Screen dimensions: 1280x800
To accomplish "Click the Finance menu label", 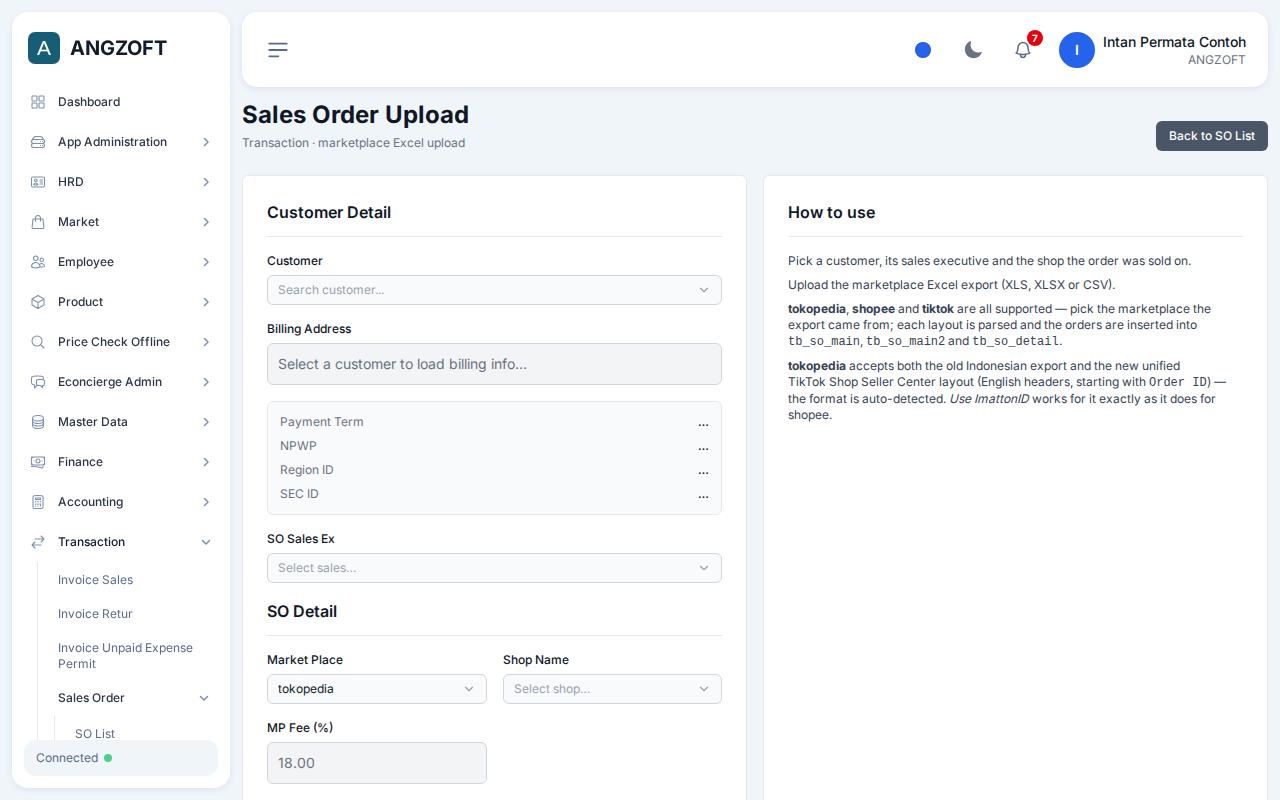I will click(x=80, y=462).
